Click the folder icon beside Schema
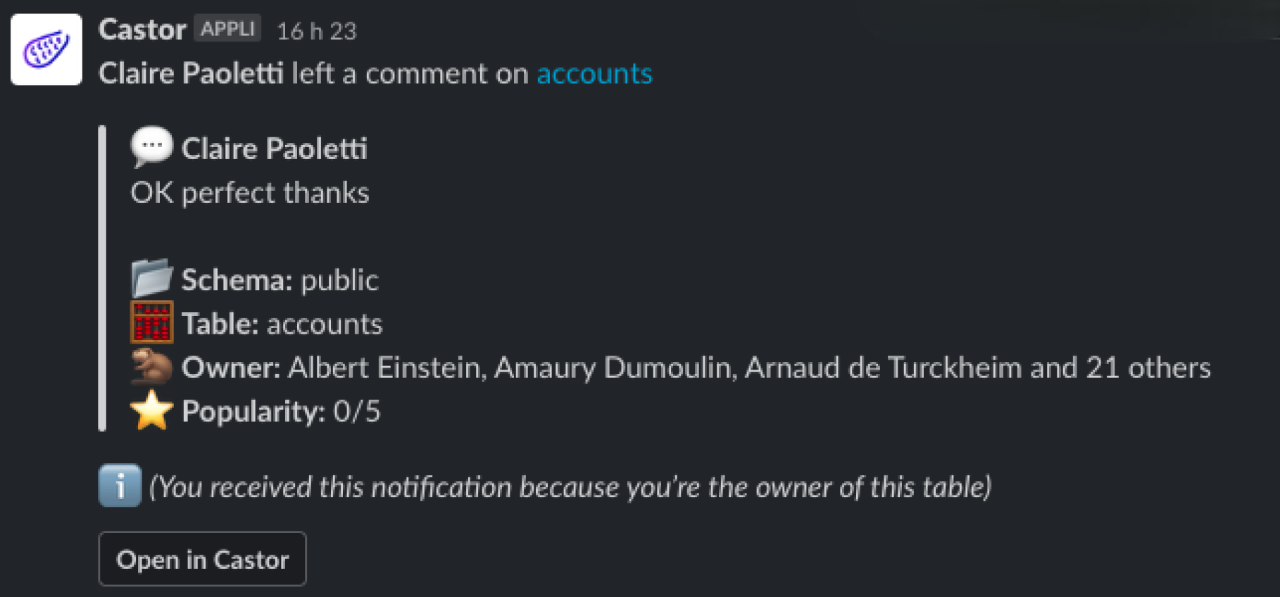 152,279
